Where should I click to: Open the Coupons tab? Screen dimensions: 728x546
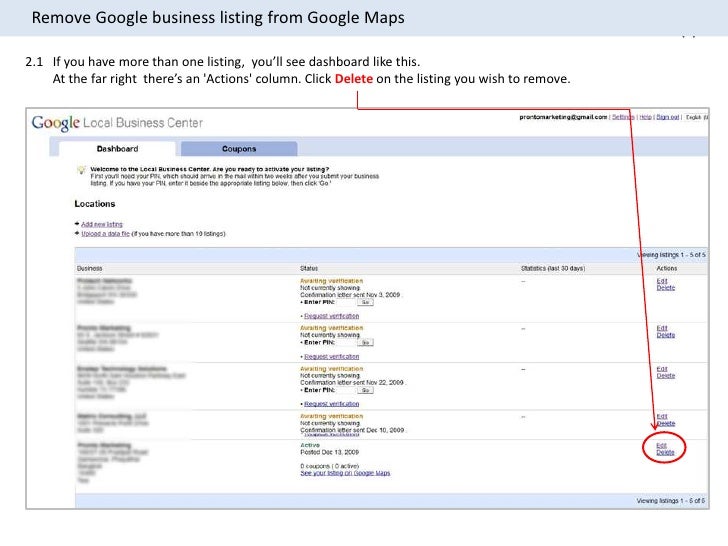pos(239,149)
